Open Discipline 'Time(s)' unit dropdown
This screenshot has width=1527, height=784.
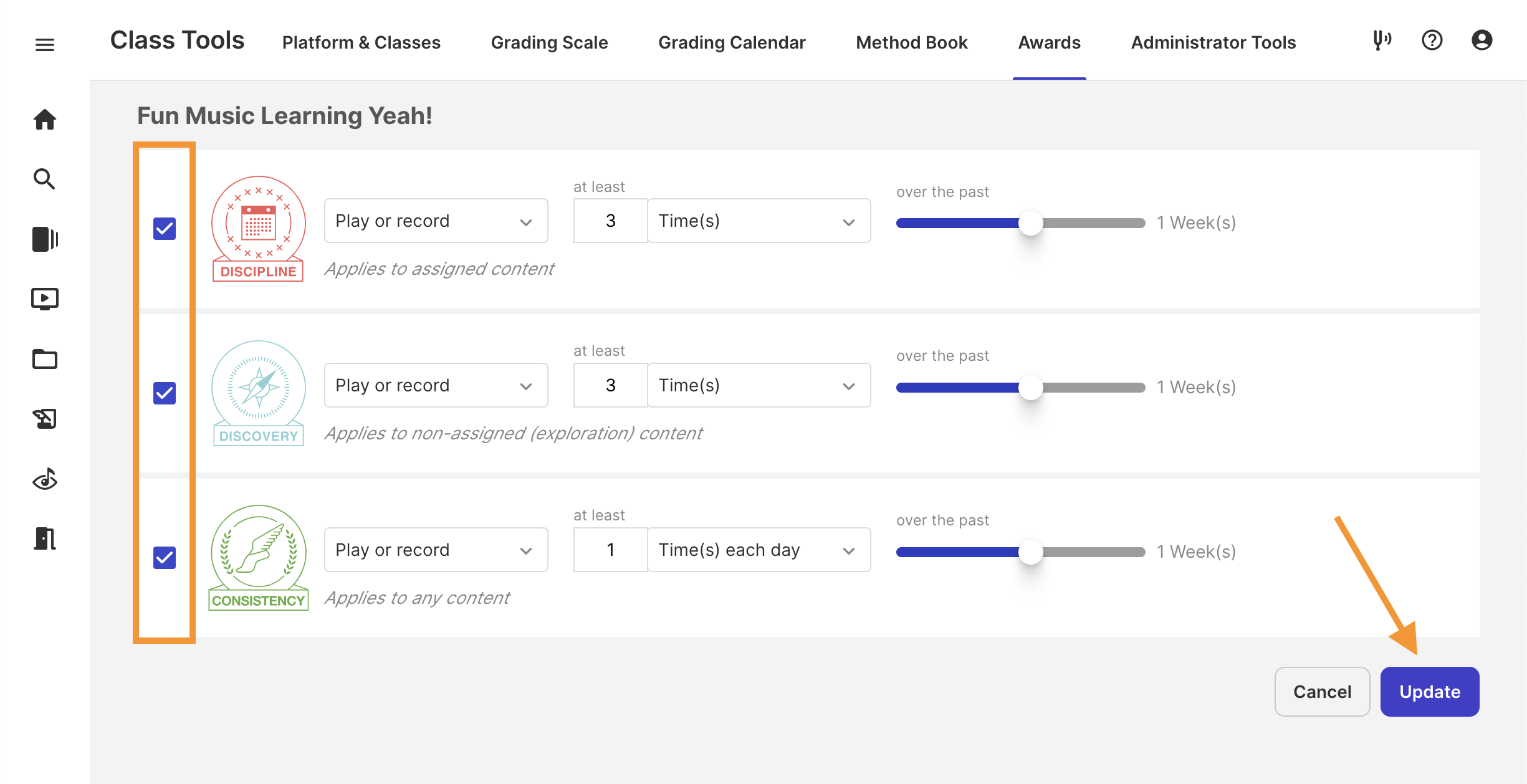pos(759,221)
